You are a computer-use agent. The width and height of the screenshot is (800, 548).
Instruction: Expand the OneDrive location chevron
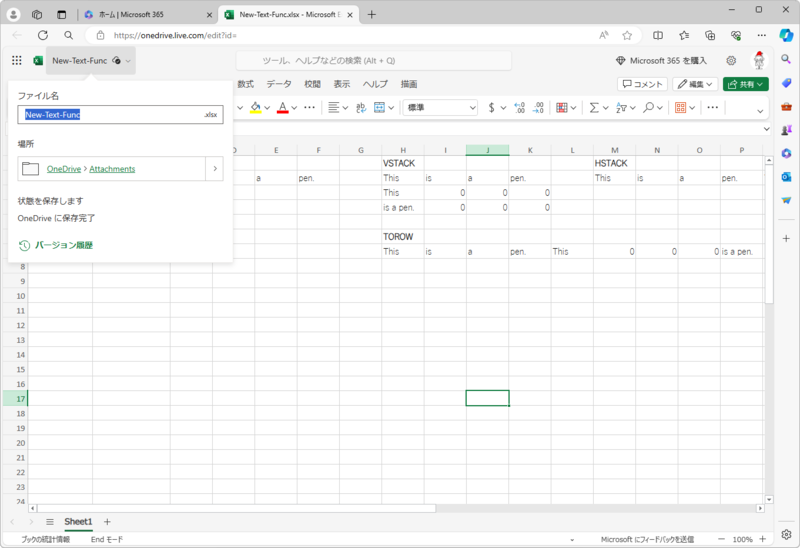pyautogui.click(x=215, y=169)
